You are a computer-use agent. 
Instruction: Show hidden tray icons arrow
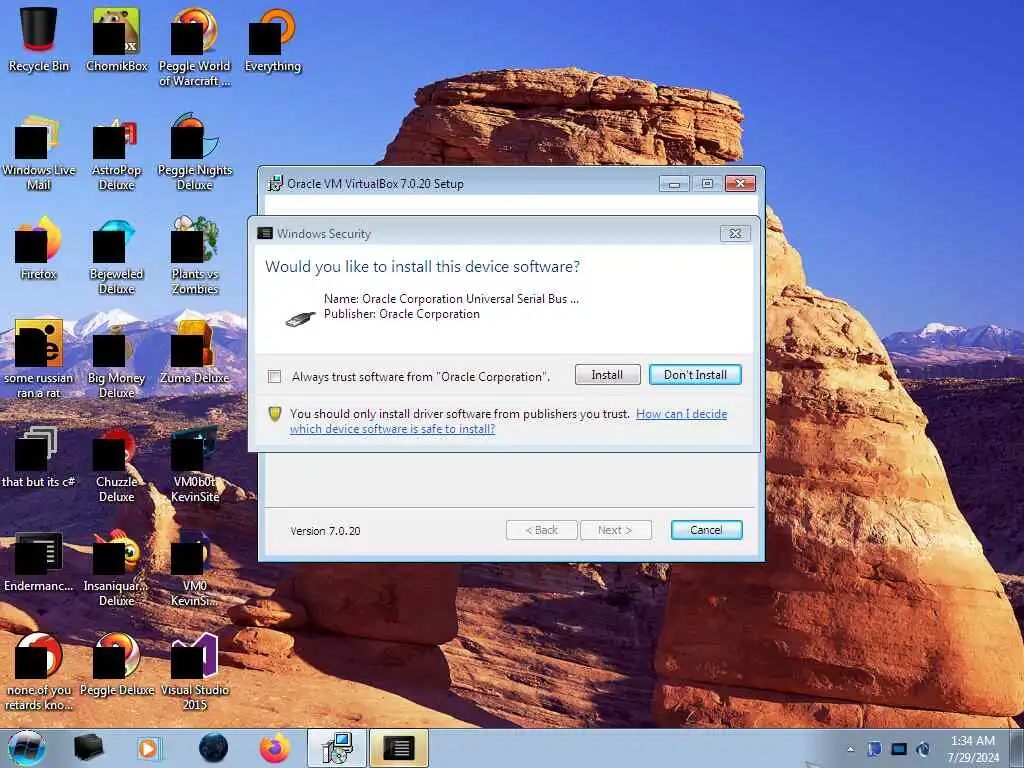tap(850, 749)
